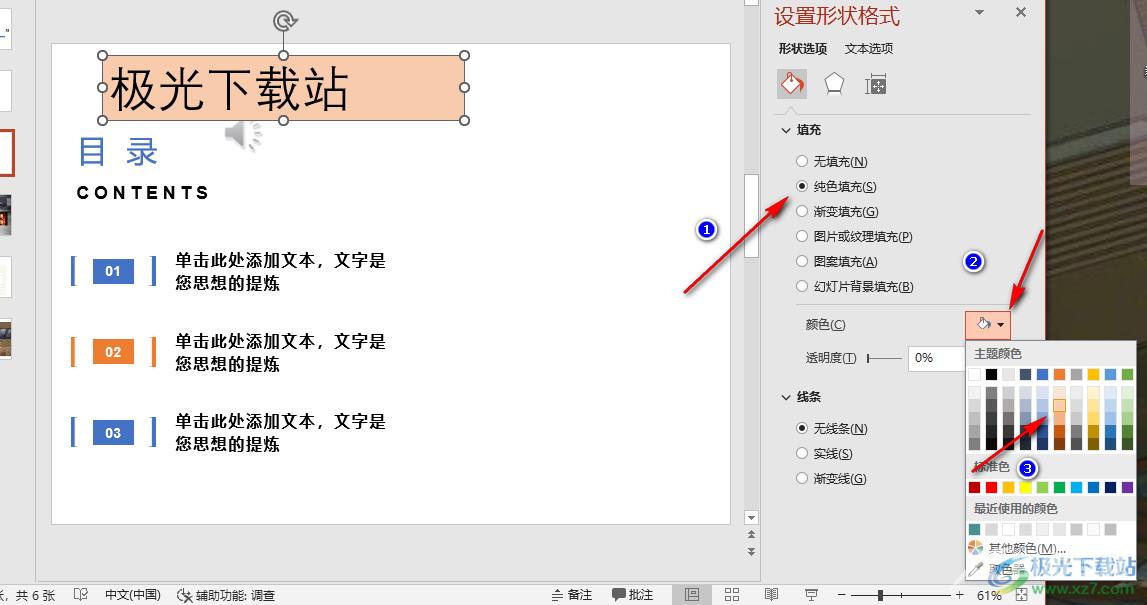Select the 无填充 radio option
Image resolution: width=1147 pixels, height=605 pixels.
[802, 161]
